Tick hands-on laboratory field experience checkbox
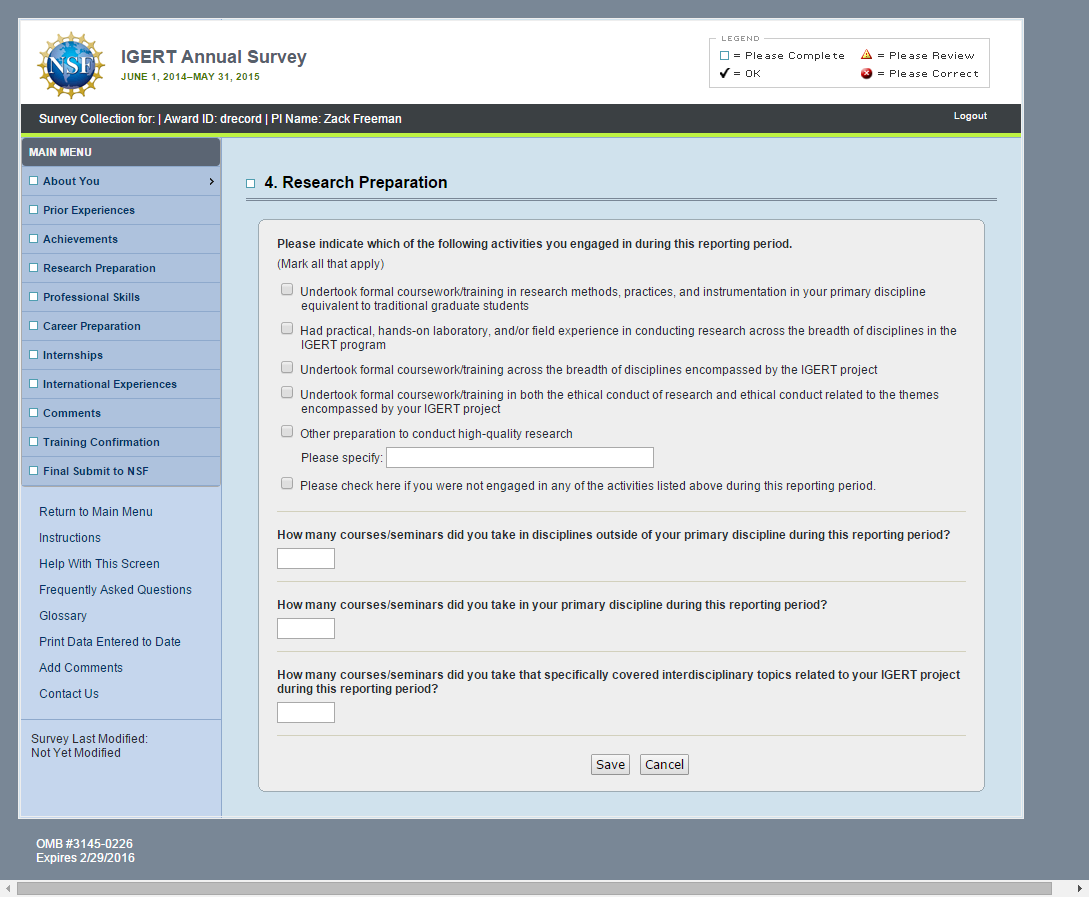 point(287,329)
